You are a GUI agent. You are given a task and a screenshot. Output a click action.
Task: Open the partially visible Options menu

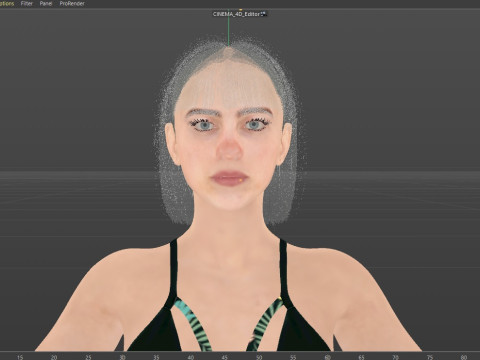click(x=7, y=4)
